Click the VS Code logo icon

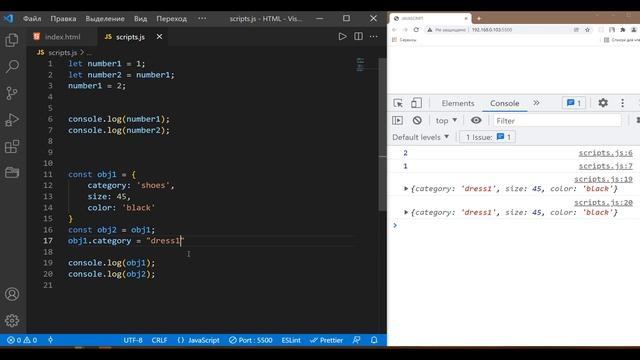coord(9,18)
